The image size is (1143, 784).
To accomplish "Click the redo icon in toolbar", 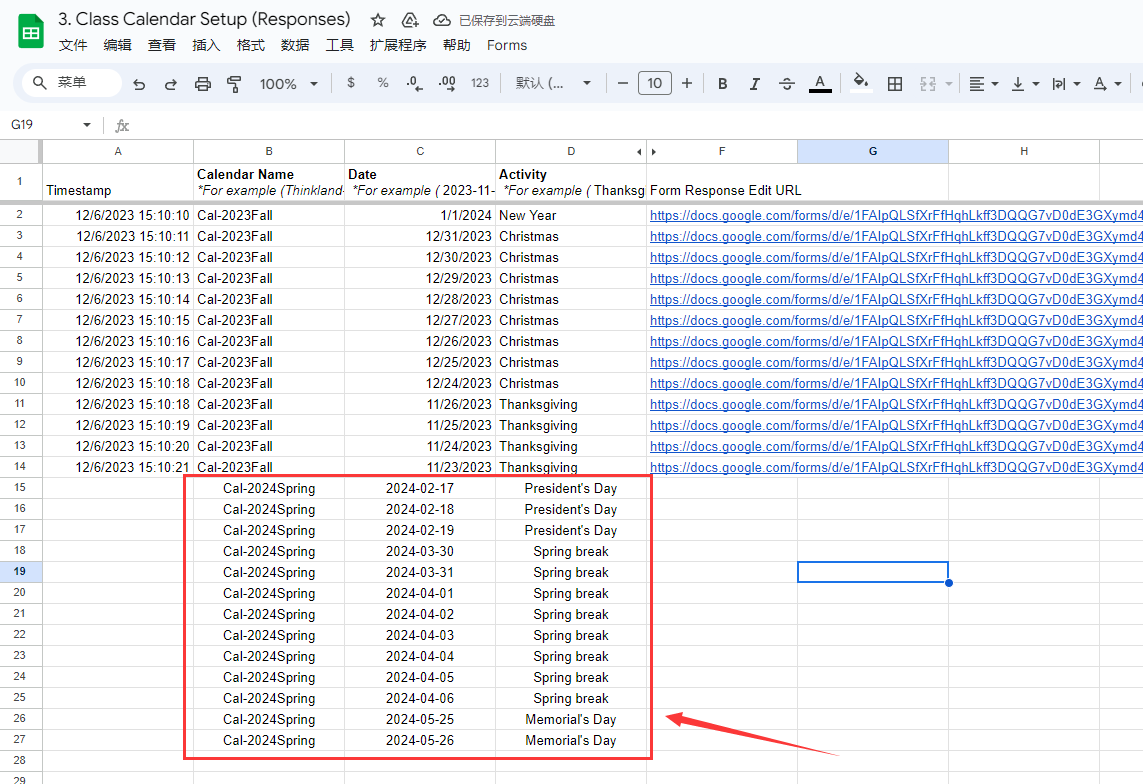I will click(x=171, y=84).
